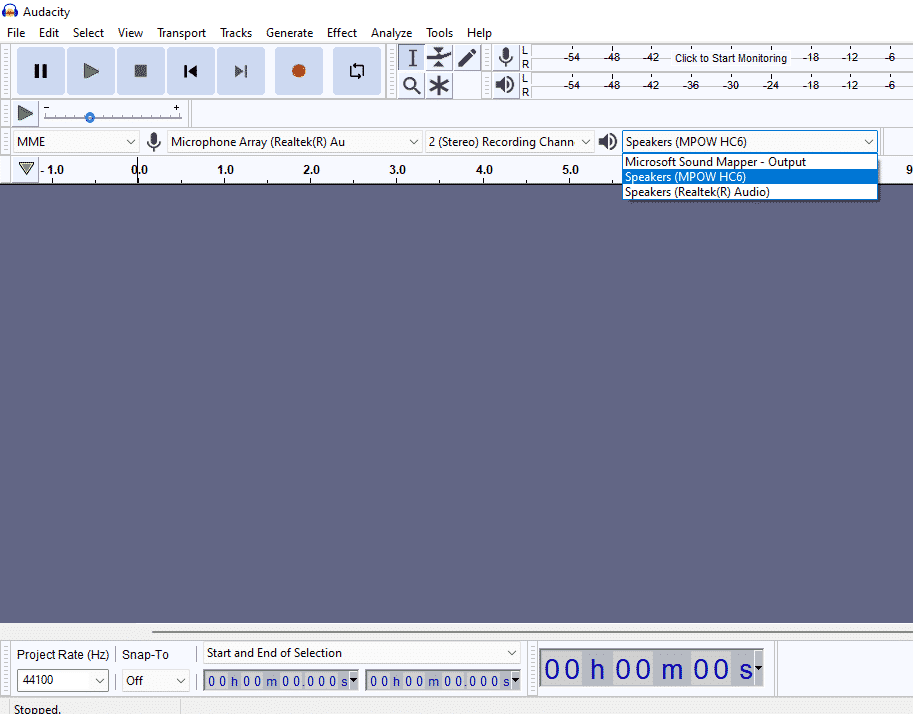Open the Effect menu
This screenshot has width=913, height=714.
342,33
